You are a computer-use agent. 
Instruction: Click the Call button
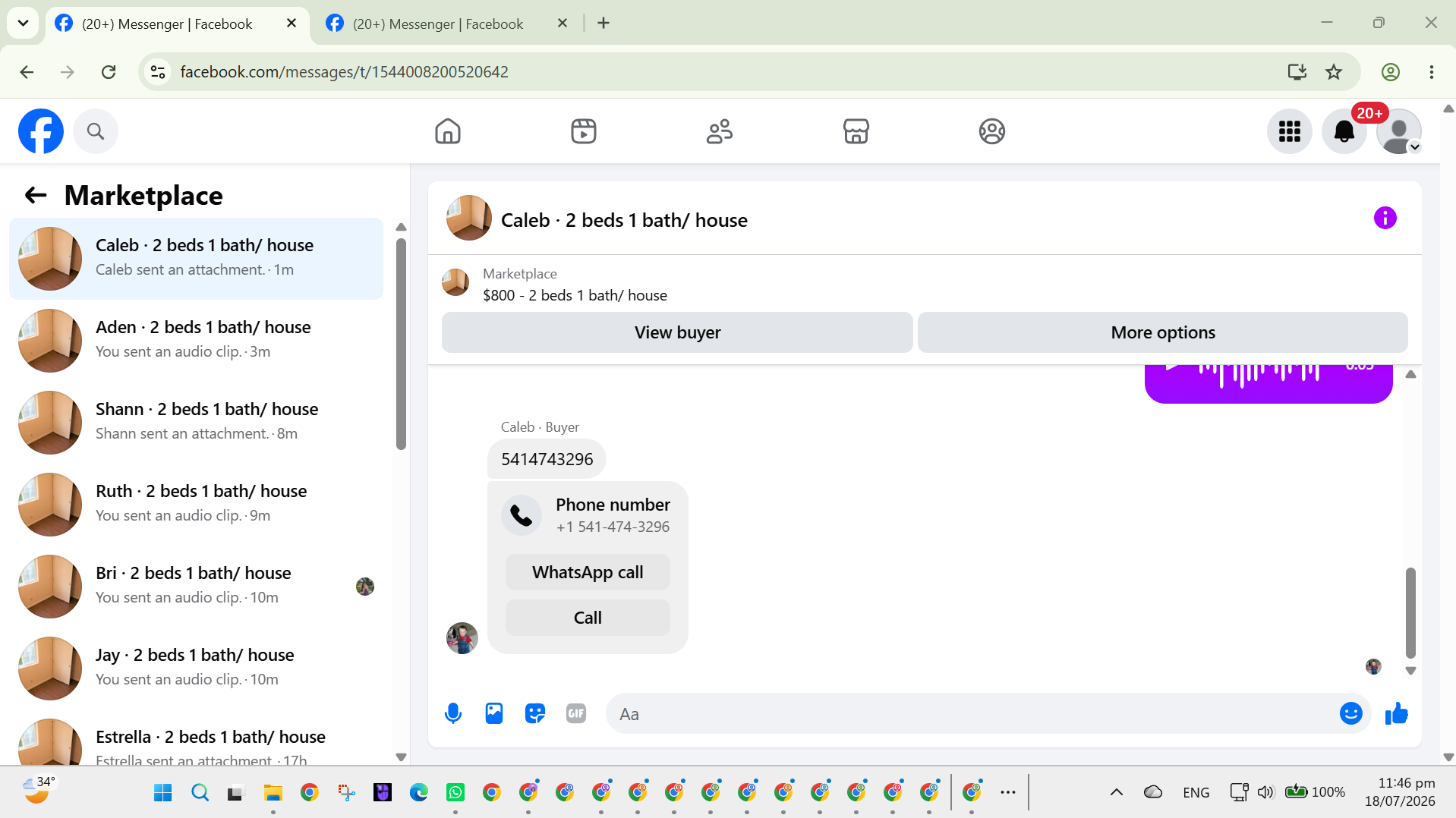(588, 618)
